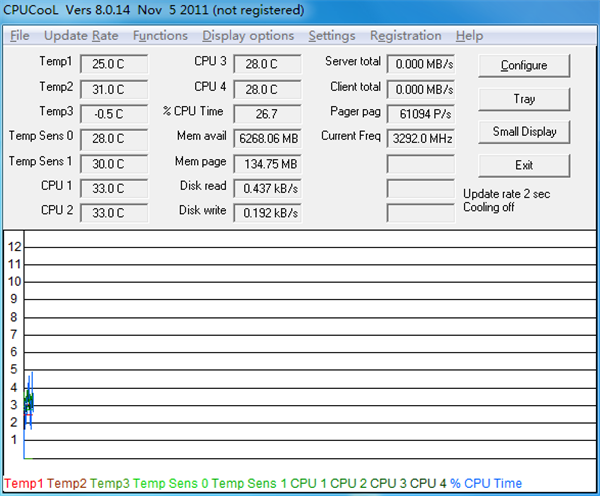
Task: Open the Settings menu
Action: click(x=332, y=36)
